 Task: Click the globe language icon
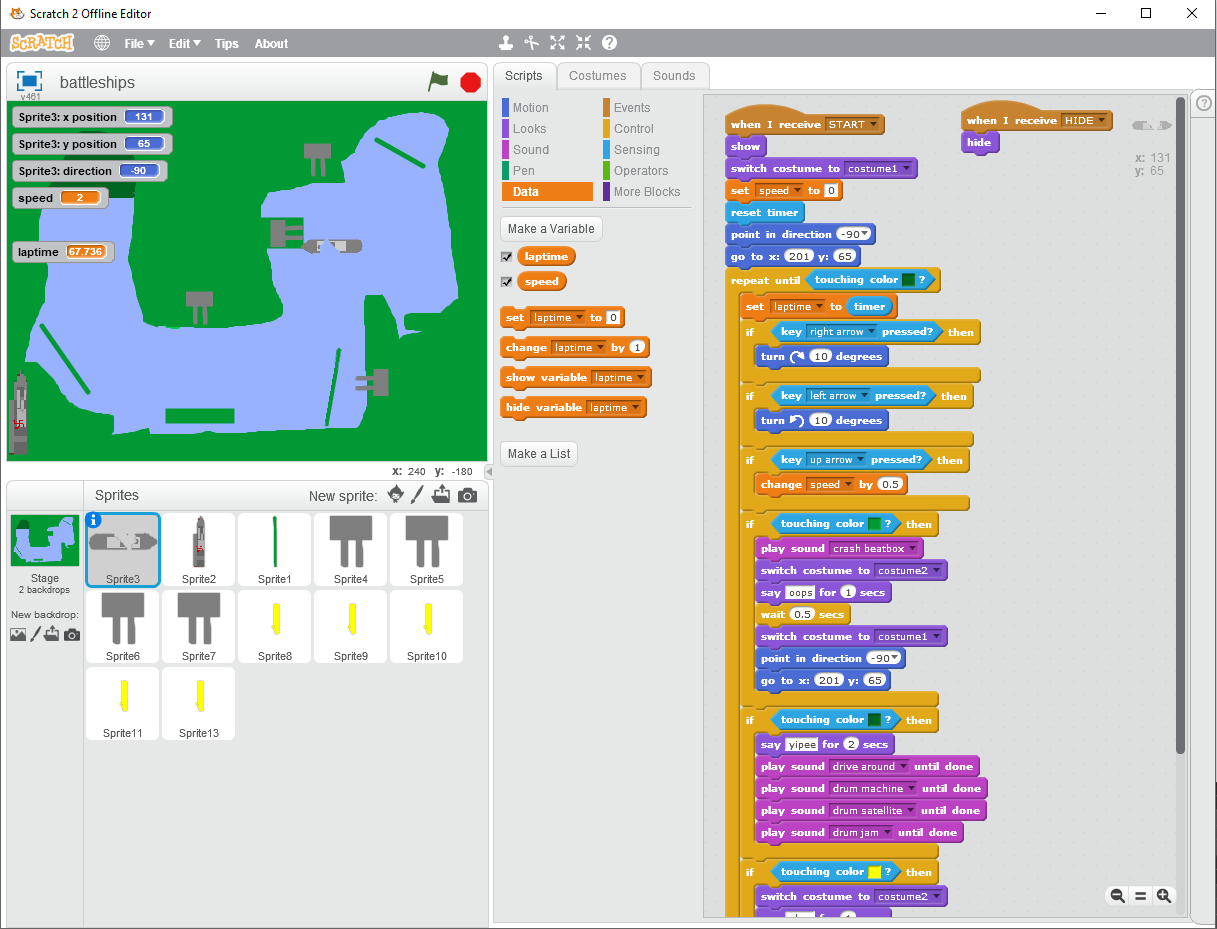click(x=102, y=43)
